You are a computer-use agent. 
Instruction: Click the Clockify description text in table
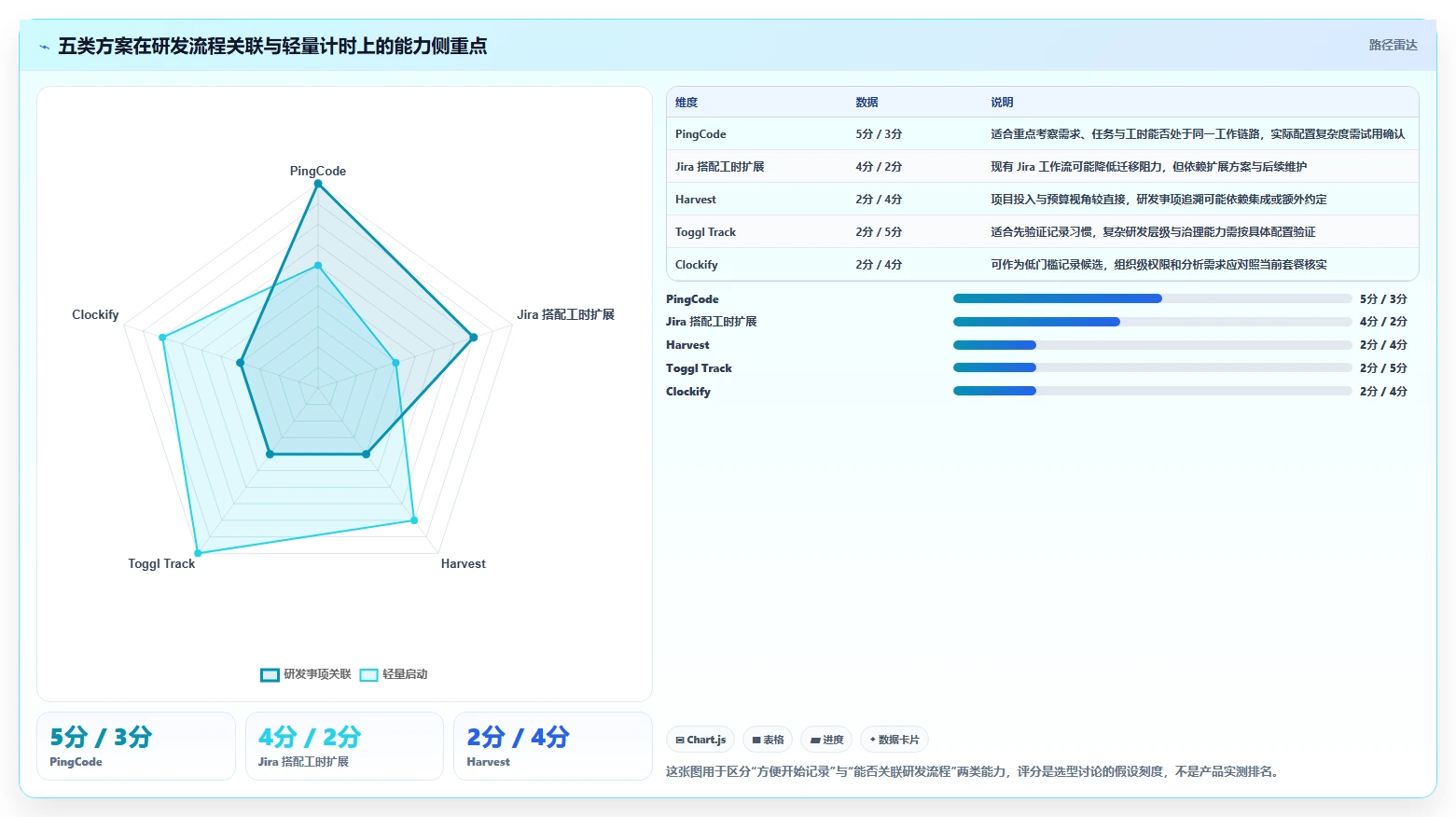(1158, 265)
